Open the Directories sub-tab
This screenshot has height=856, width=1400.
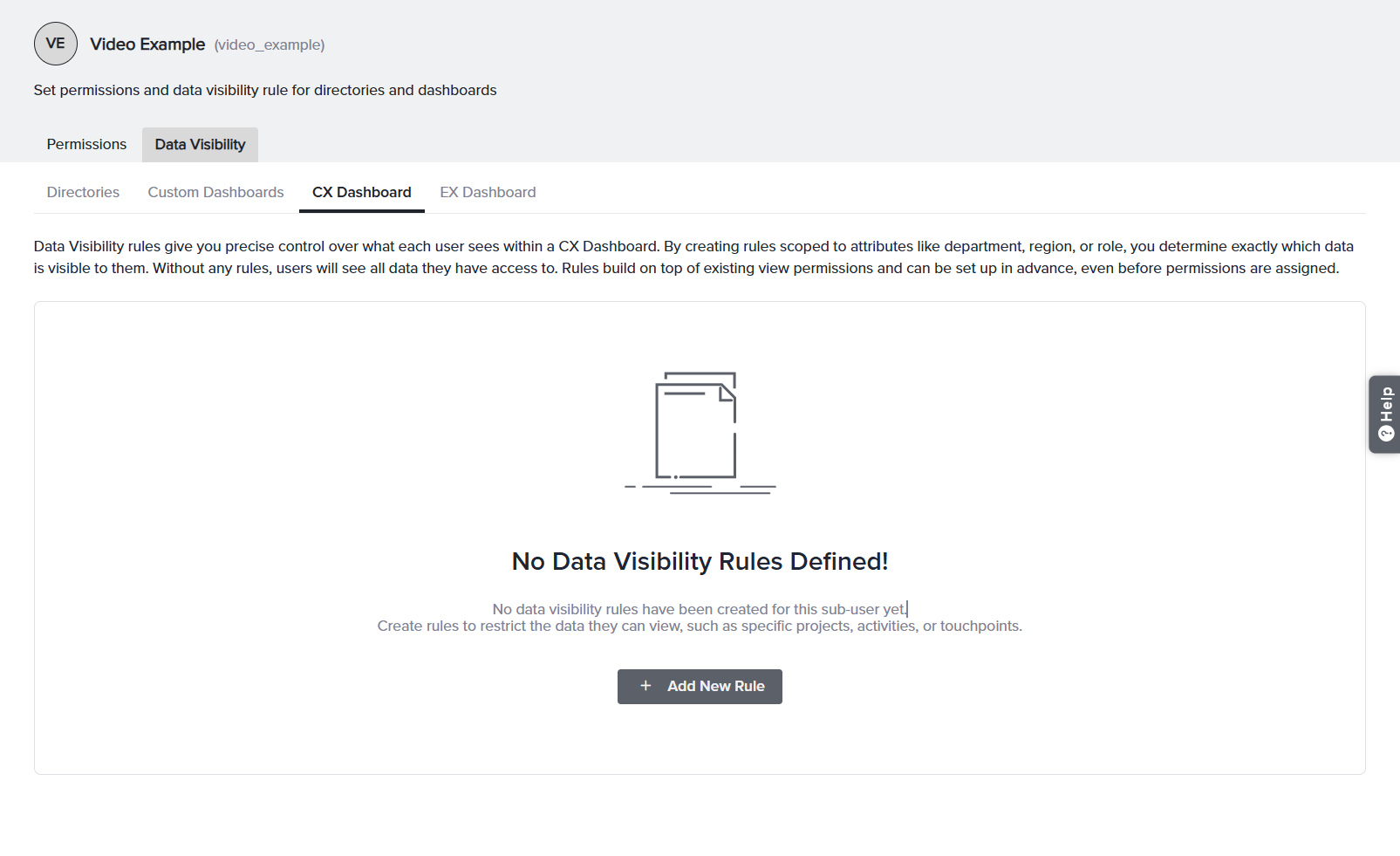click(83, 192)
